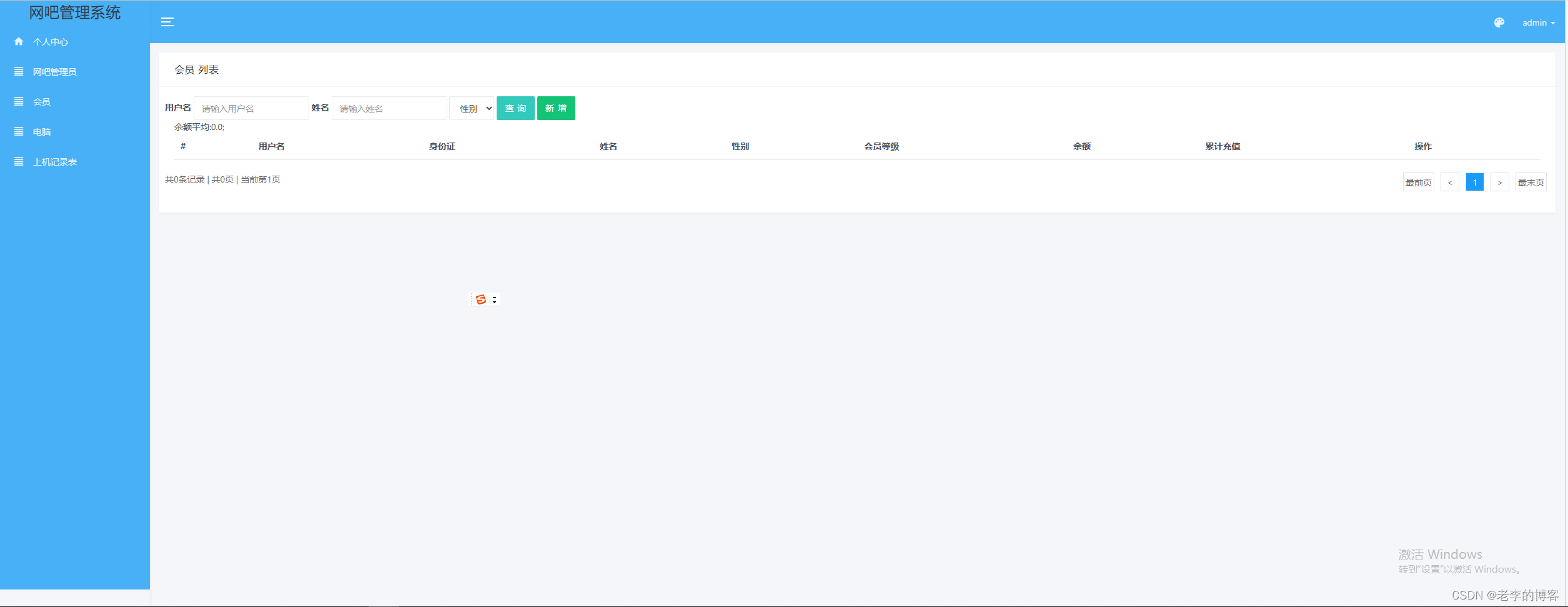Open the 个人中心 home icon in sidebar
Viewport: 1568px width, 607px height.
coord(18,41)
